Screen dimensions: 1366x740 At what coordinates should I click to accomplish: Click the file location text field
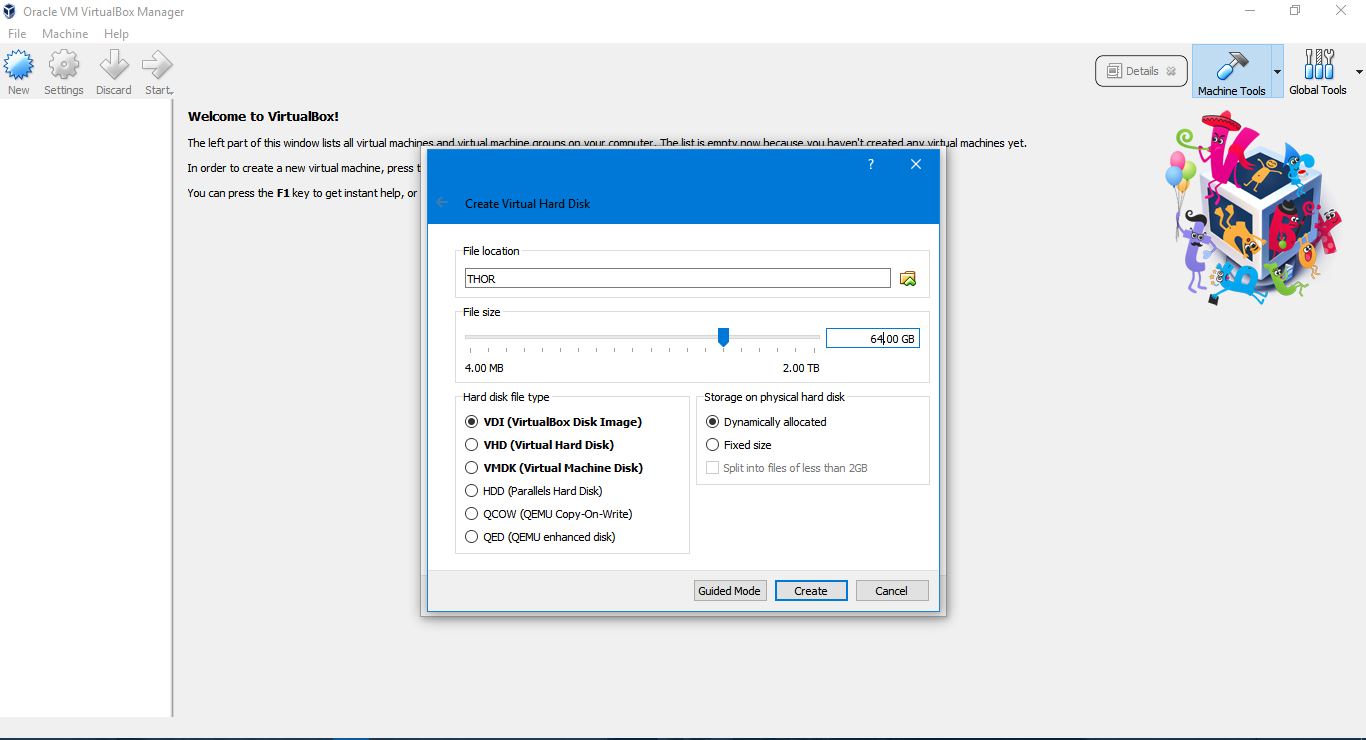coord(677,279)
